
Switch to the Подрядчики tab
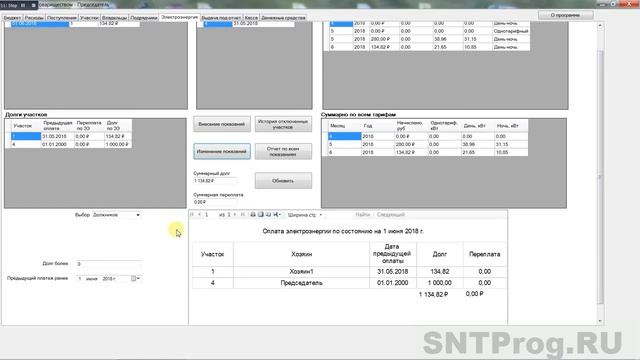[144, 18]
